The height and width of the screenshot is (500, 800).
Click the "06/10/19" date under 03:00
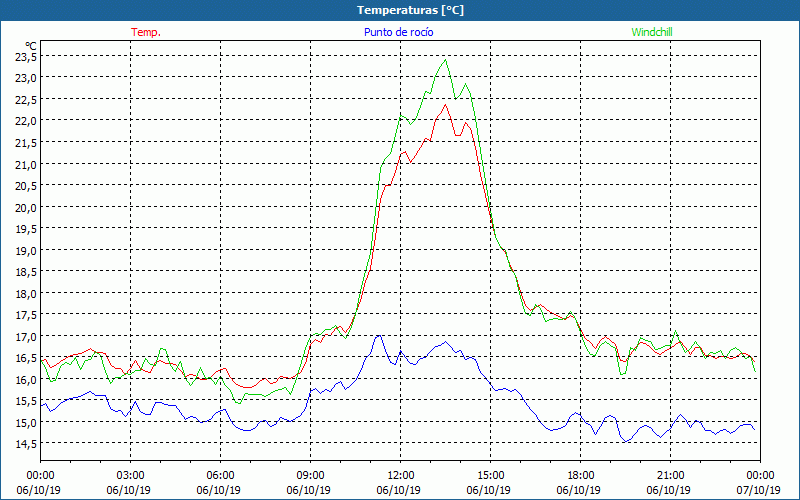(x=129, y=490)
